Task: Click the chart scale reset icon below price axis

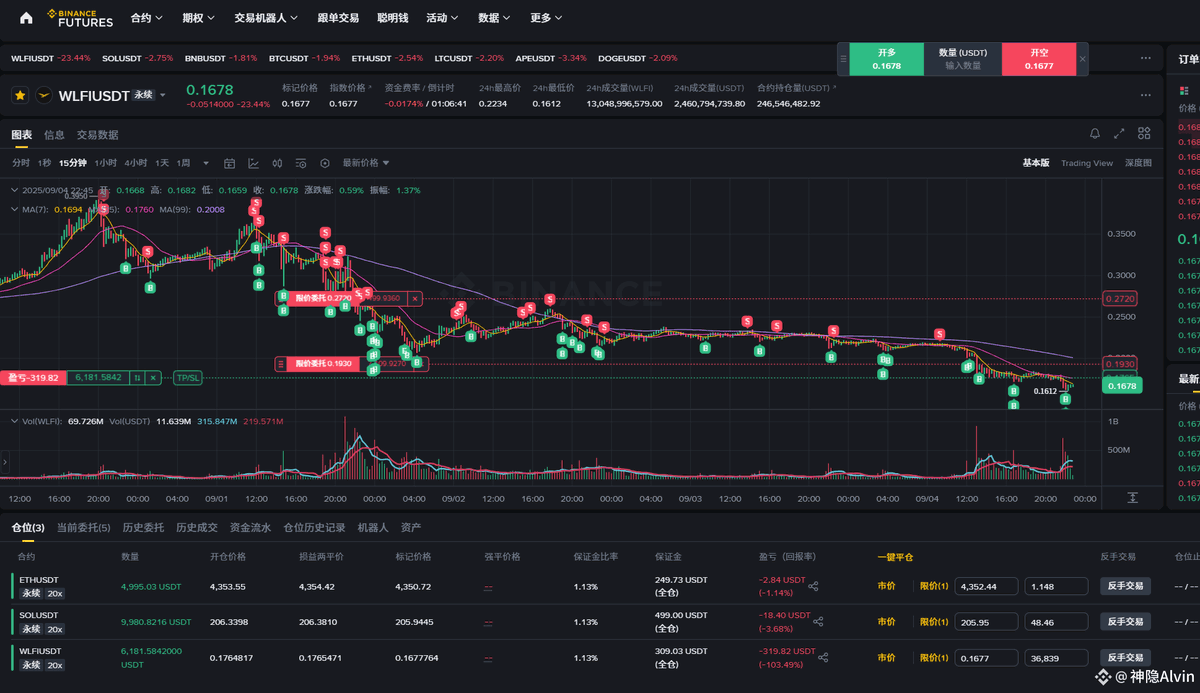Action: (x=1132, y=497)
